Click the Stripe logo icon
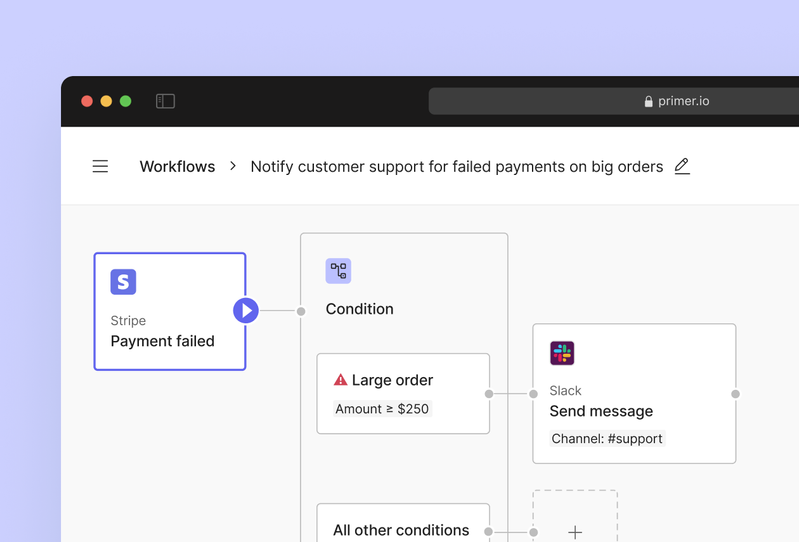 point(123,282)
